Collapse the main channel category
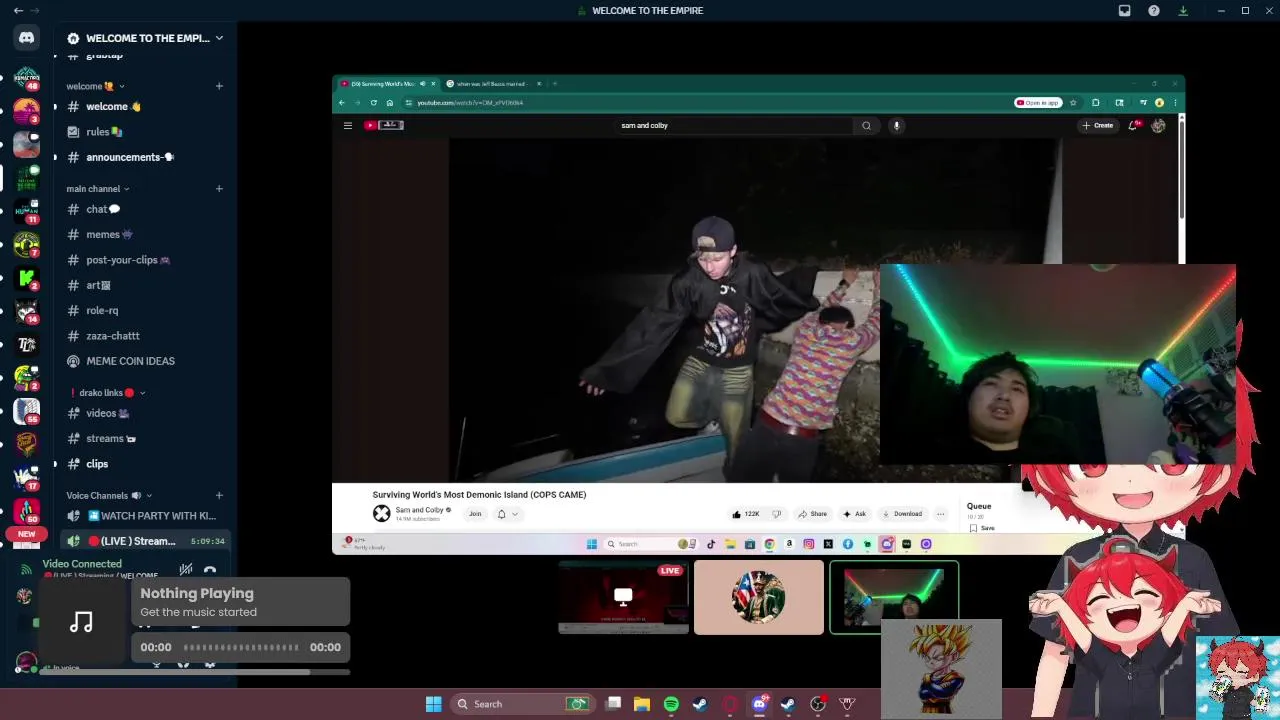 pyautogui.click(x=98, y=189)
